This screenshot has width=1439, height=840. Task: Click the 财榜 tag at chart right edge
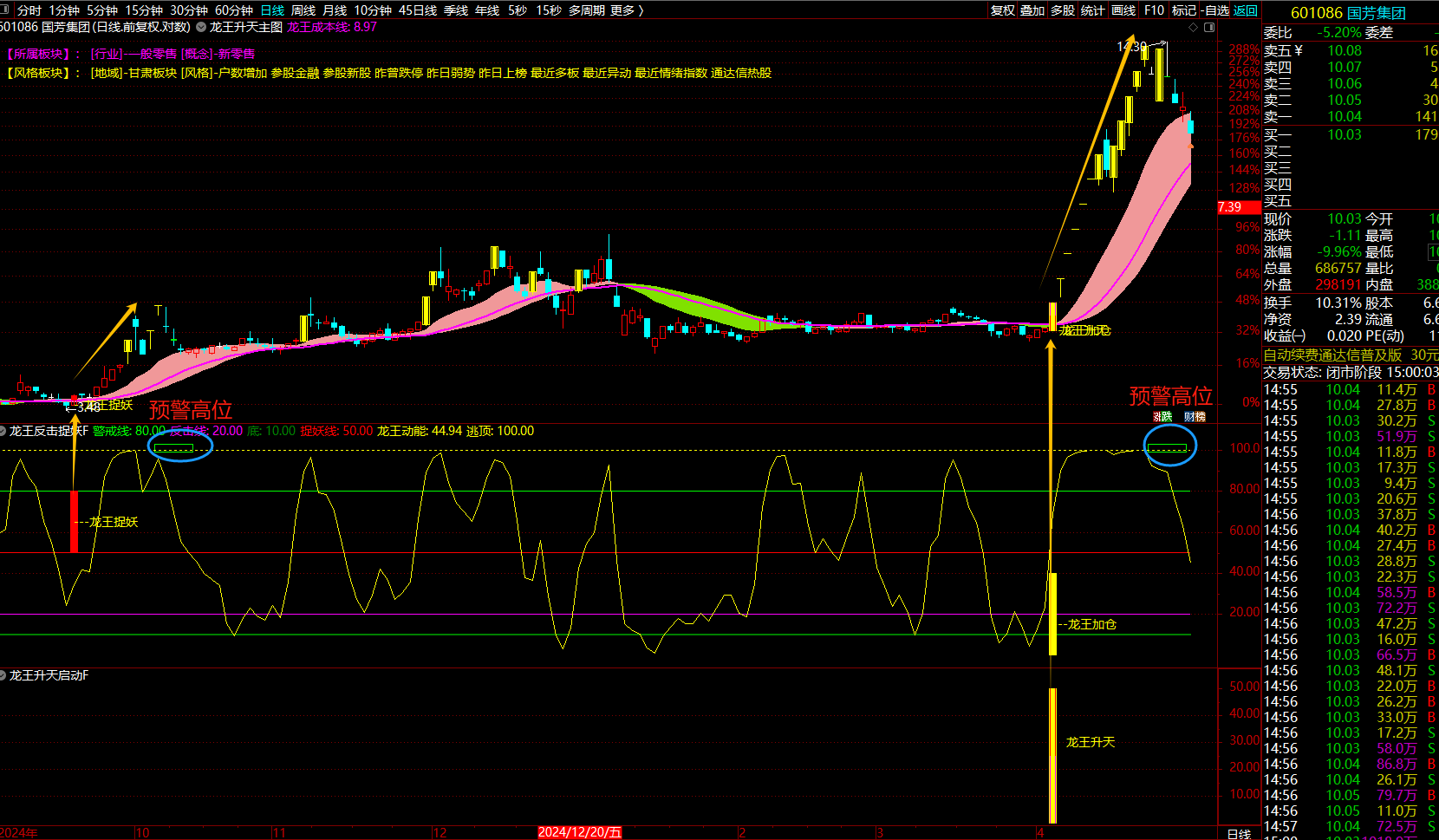point(1195,417)
